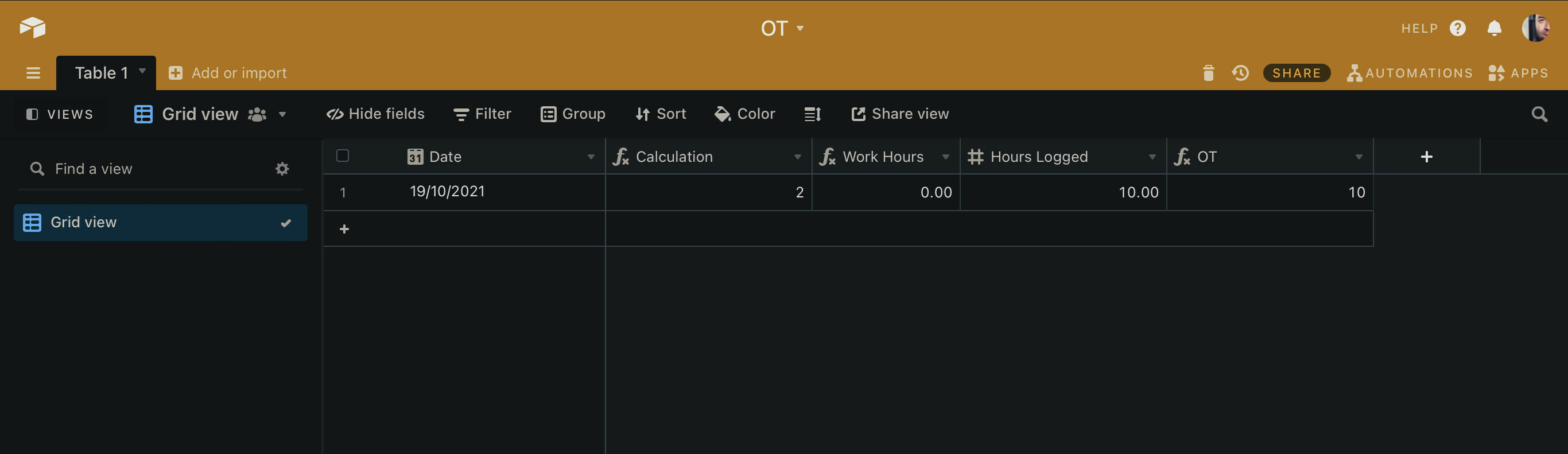Open the row height icon
The image size is (1568, 454).
click(x=813, y=114)
